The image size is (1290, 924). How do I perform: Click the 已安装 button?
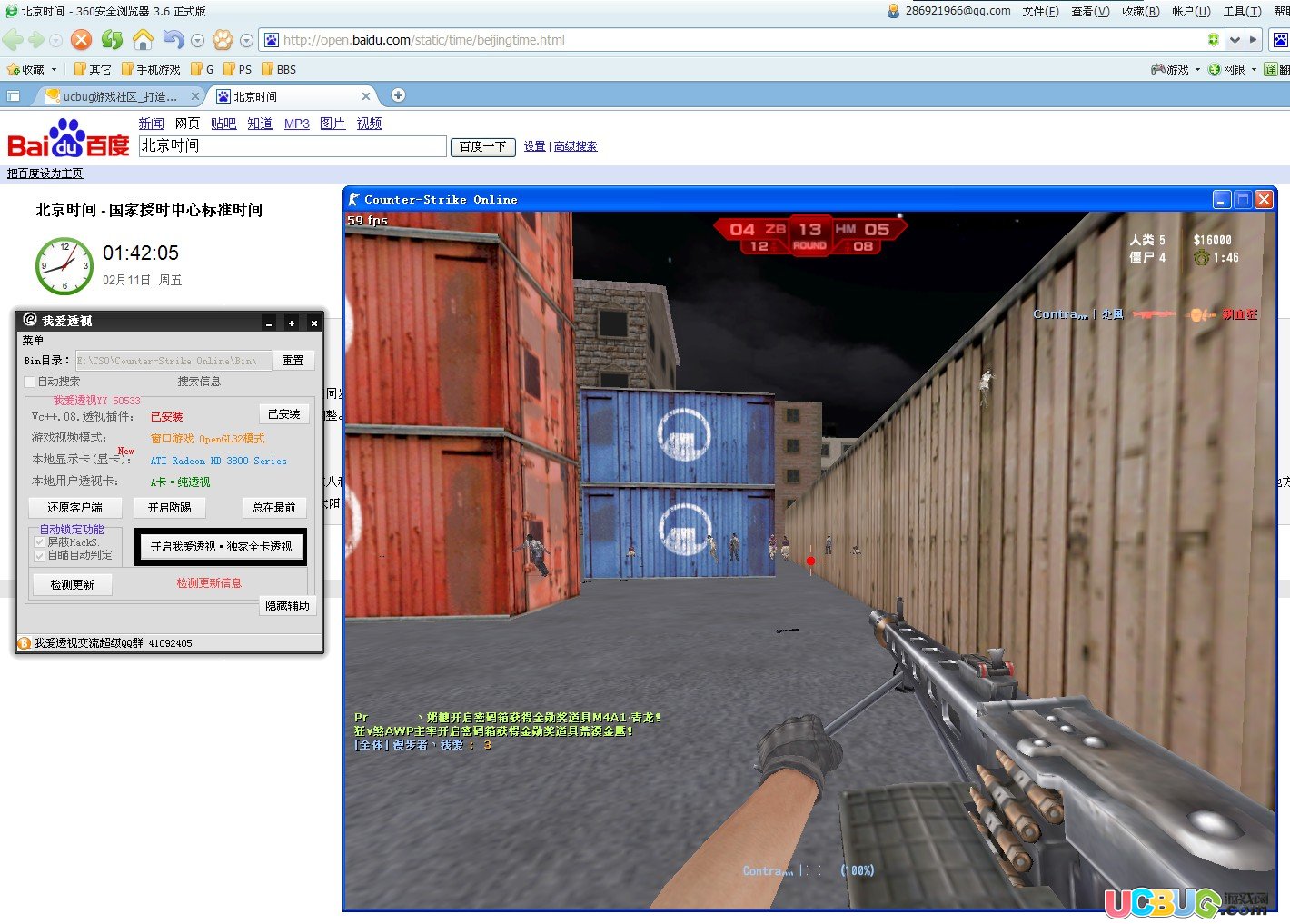pyautogui.click(x=284, y=414)
